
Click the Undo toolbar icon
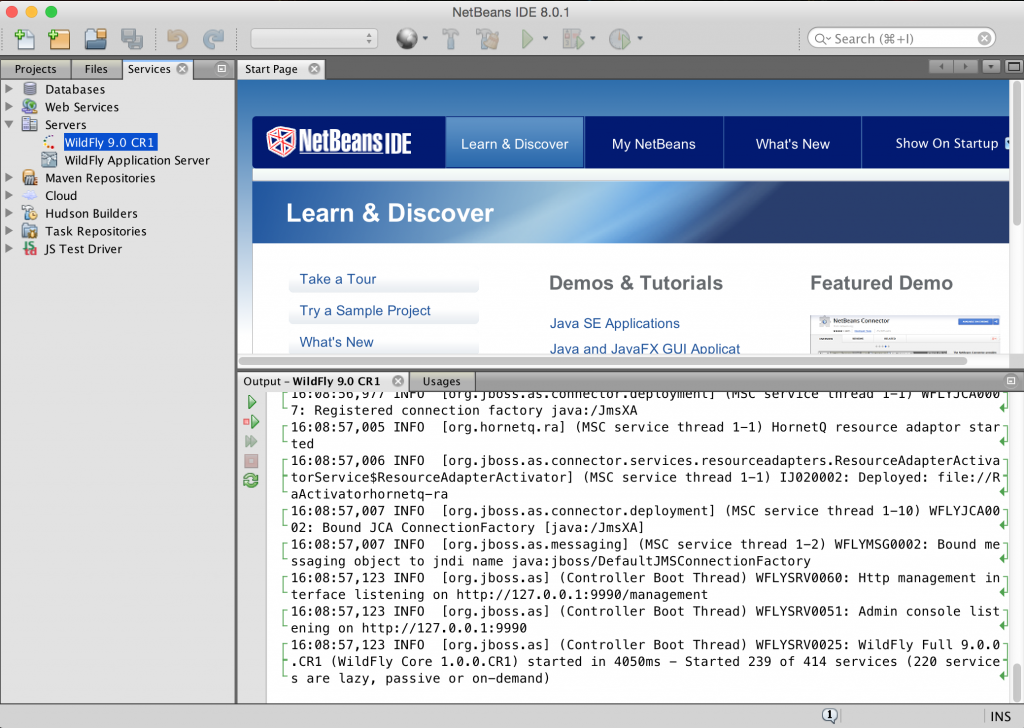coord(178,39)
